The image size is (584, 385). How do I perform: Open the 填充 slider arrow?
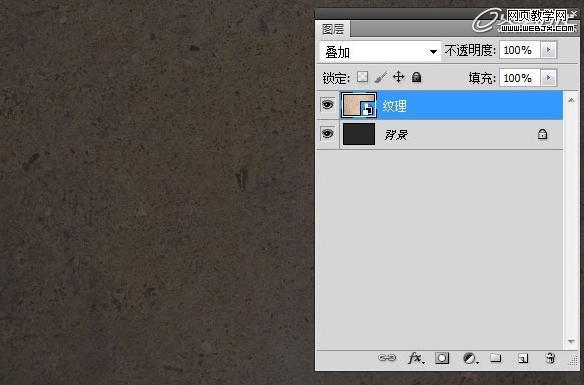point(548,78)
